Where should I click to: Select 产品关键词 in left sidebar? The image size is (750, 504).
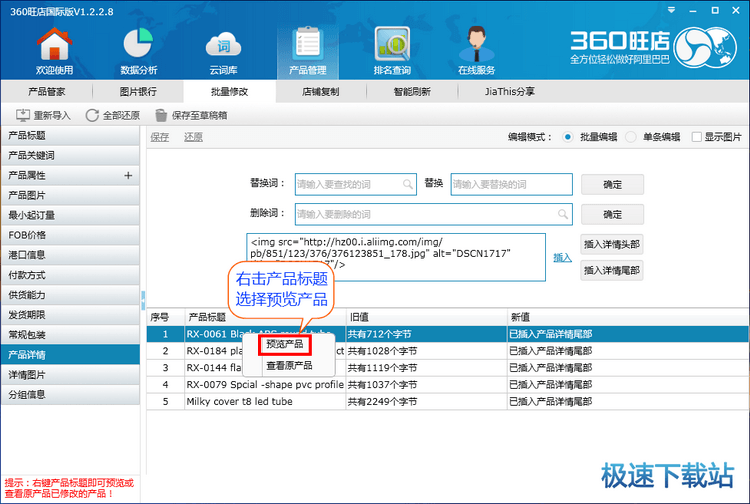[x=70, y=155]
